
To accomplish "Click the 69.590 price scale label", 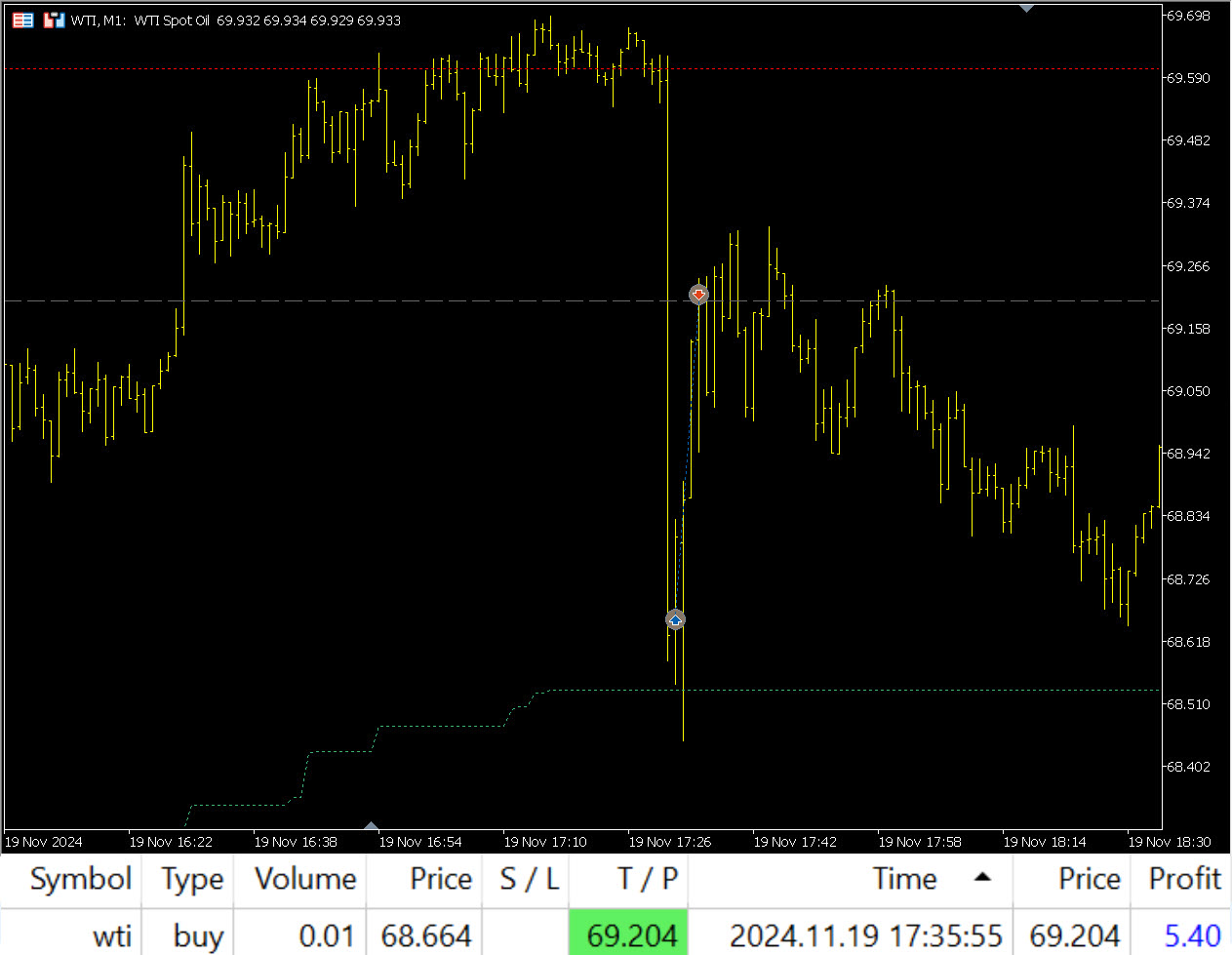I will click(x=1188, y=78).
